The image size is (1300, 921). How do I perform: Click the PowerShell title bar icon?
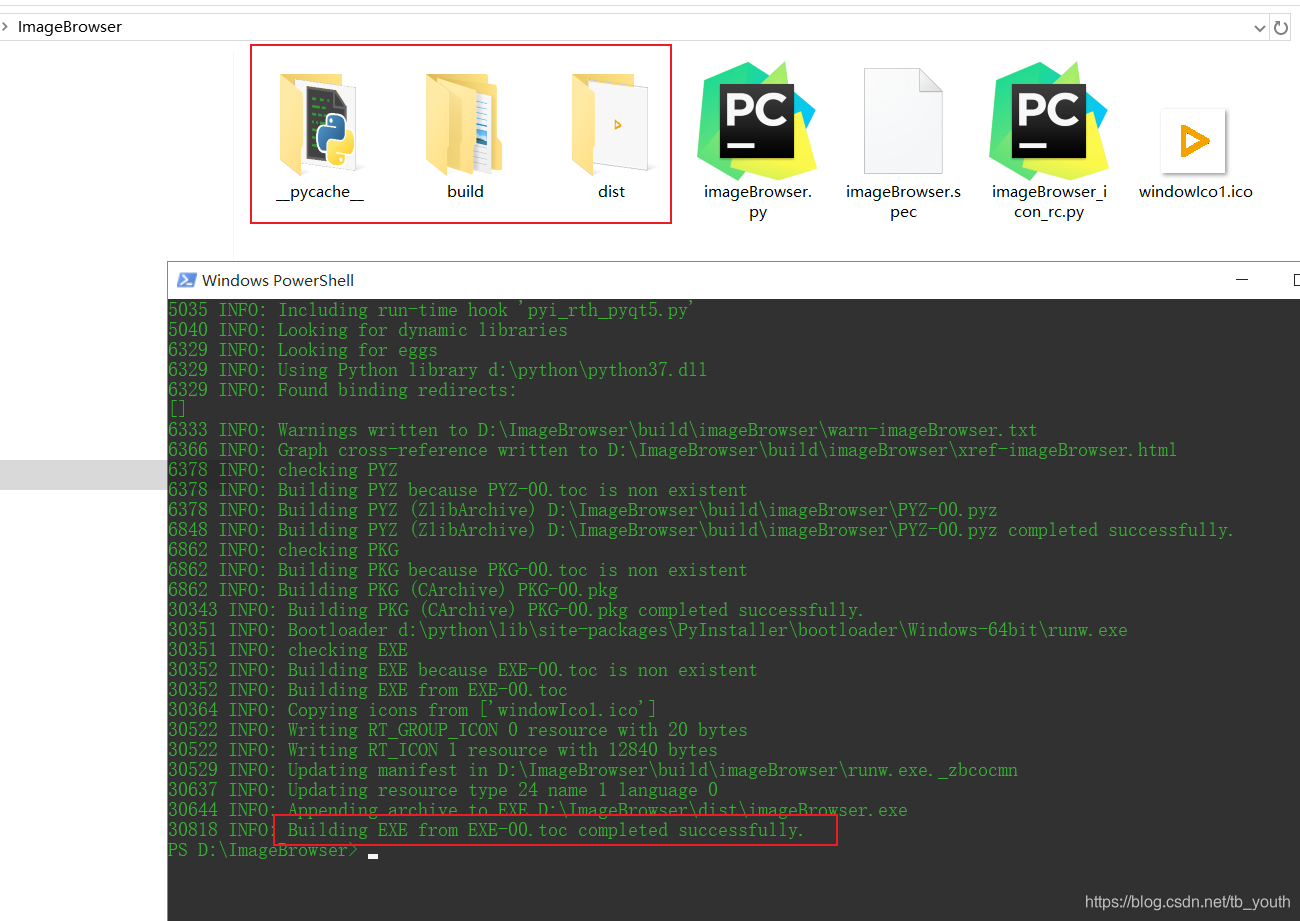[186, 280]
